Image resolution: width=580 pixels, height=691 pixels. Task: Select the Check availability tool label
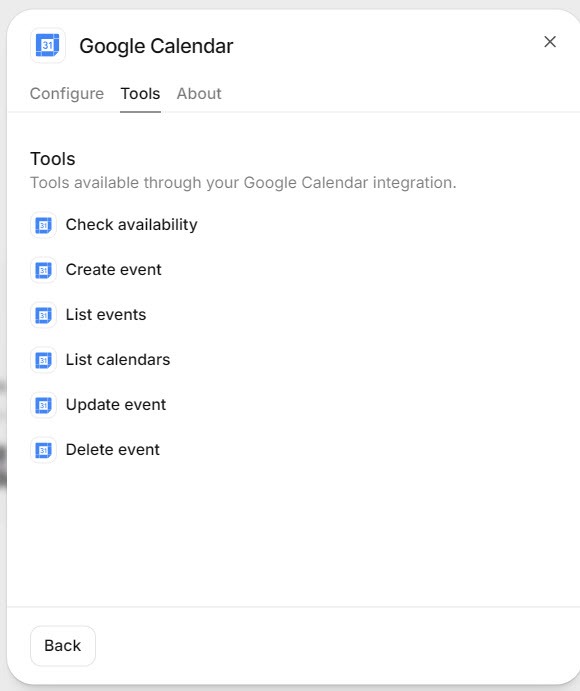pos(131,225)
